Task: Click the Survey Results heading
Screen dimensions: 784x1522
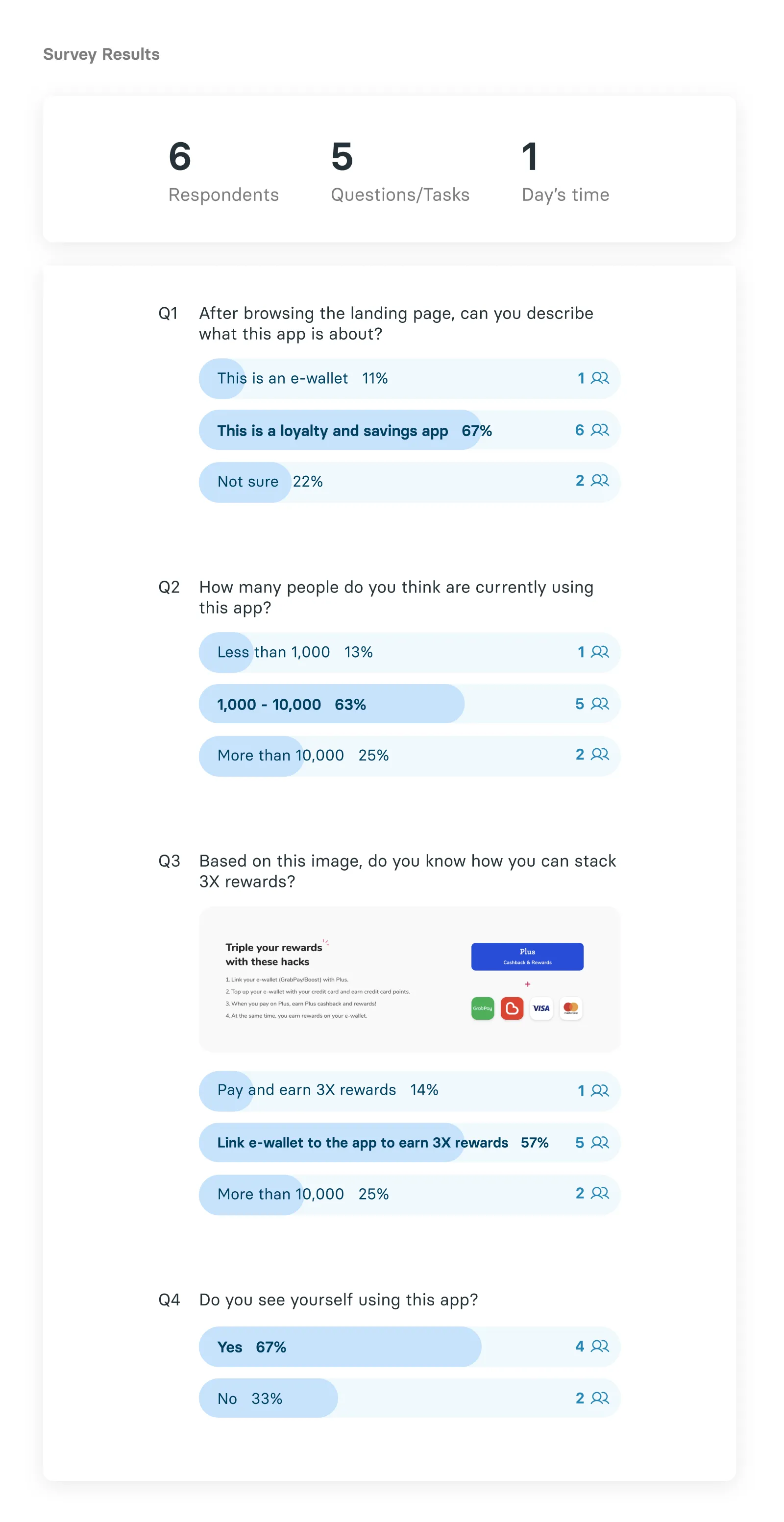Action: (x=101, y=54)
